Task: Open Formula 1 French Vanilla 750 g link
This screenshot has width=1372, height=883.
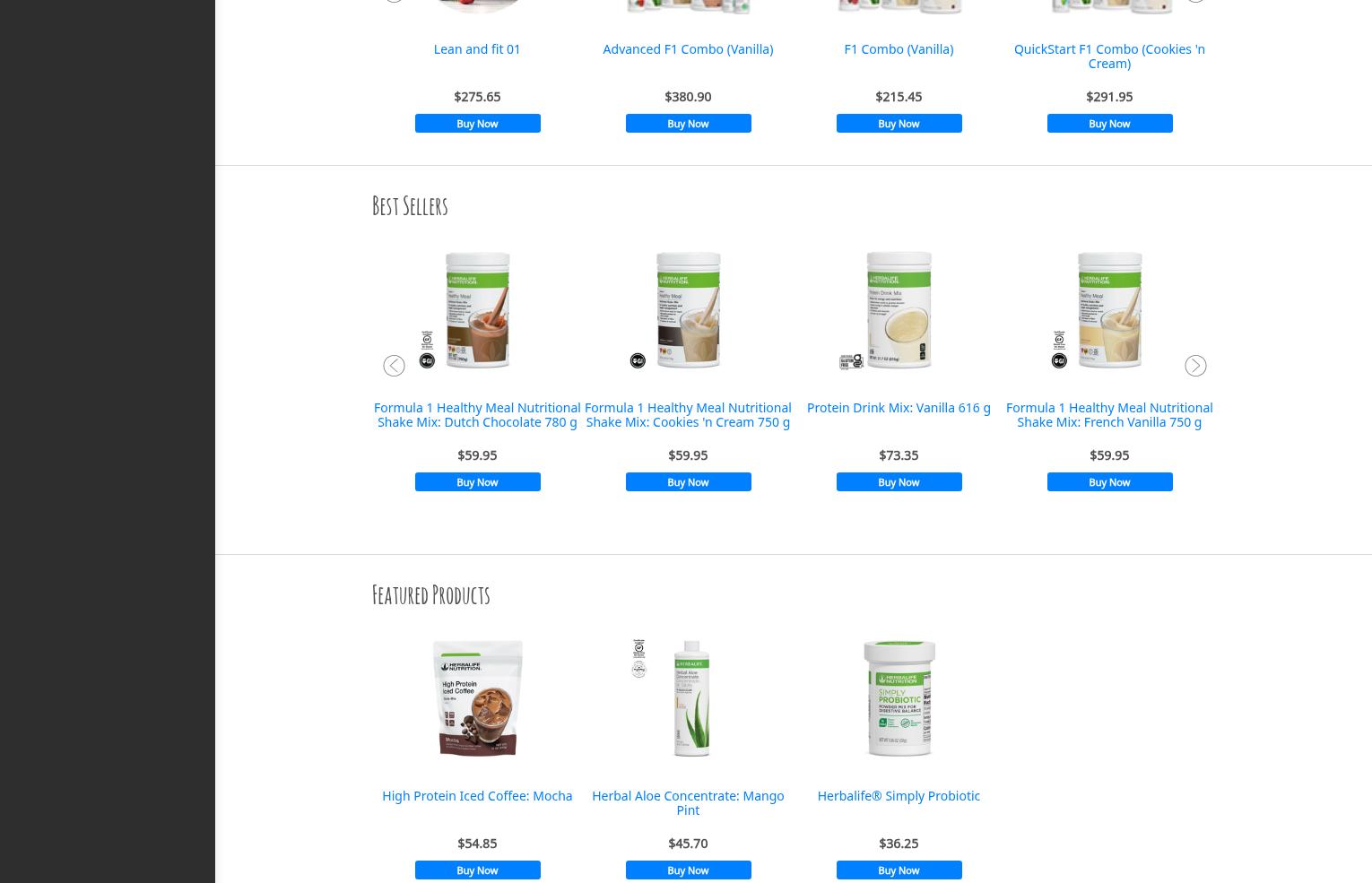Action: point(1109,415)
